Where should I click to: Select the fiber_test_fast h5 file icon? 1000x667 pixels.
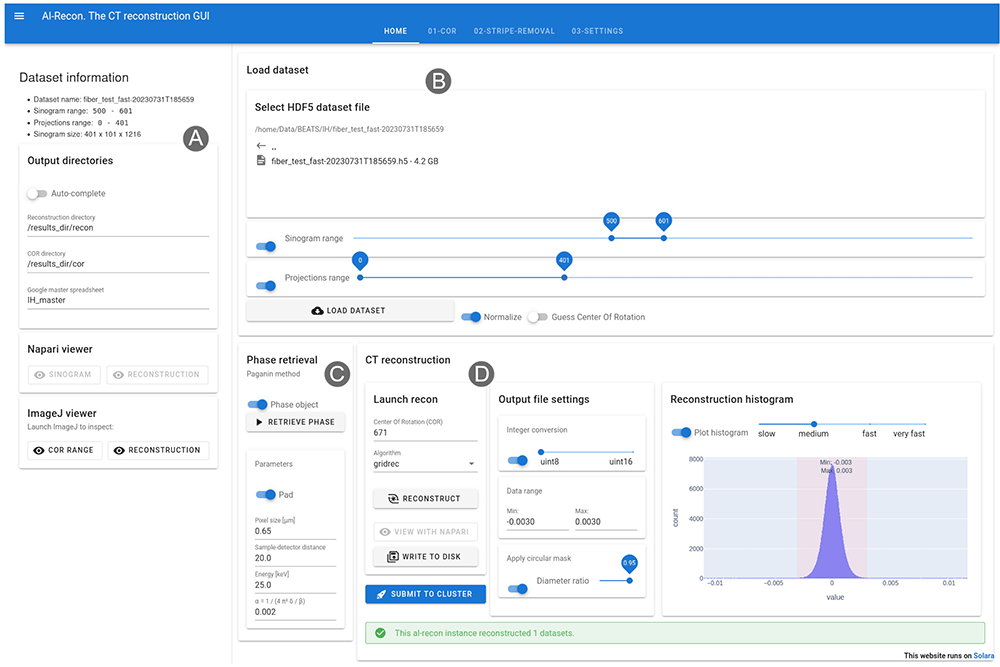[x=261, y=161]
